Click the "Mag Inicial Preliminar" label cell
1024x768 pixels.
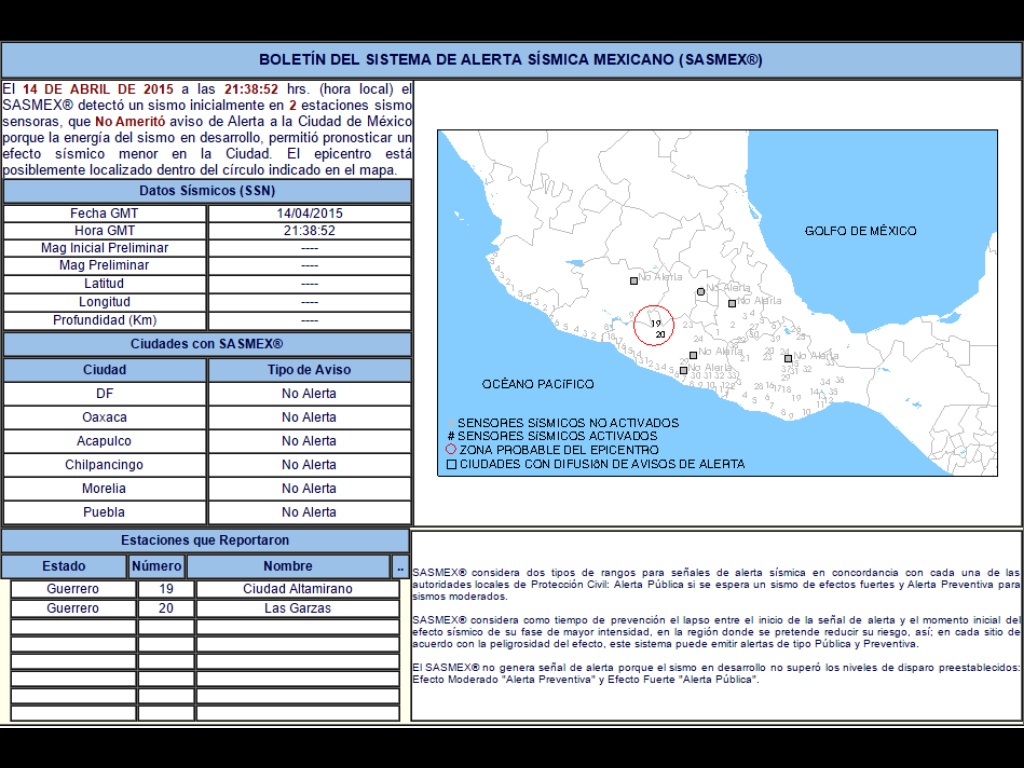(x=104, y=248)
